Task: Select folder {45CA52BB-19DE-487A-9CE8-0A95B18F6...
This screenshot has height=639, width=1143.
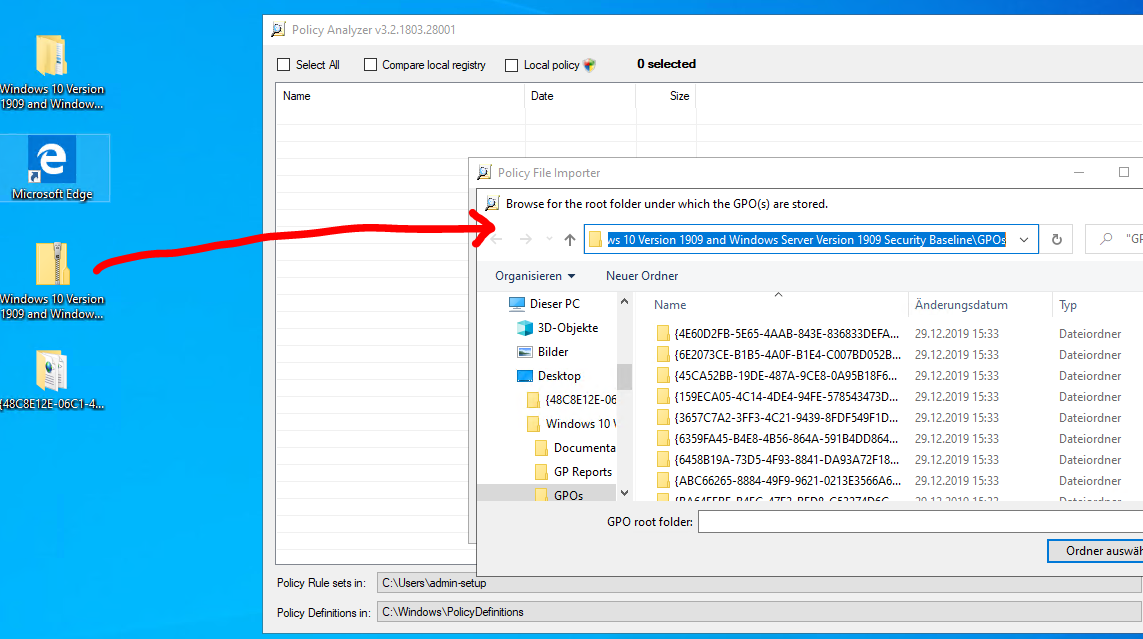Action: pos(776,376)
